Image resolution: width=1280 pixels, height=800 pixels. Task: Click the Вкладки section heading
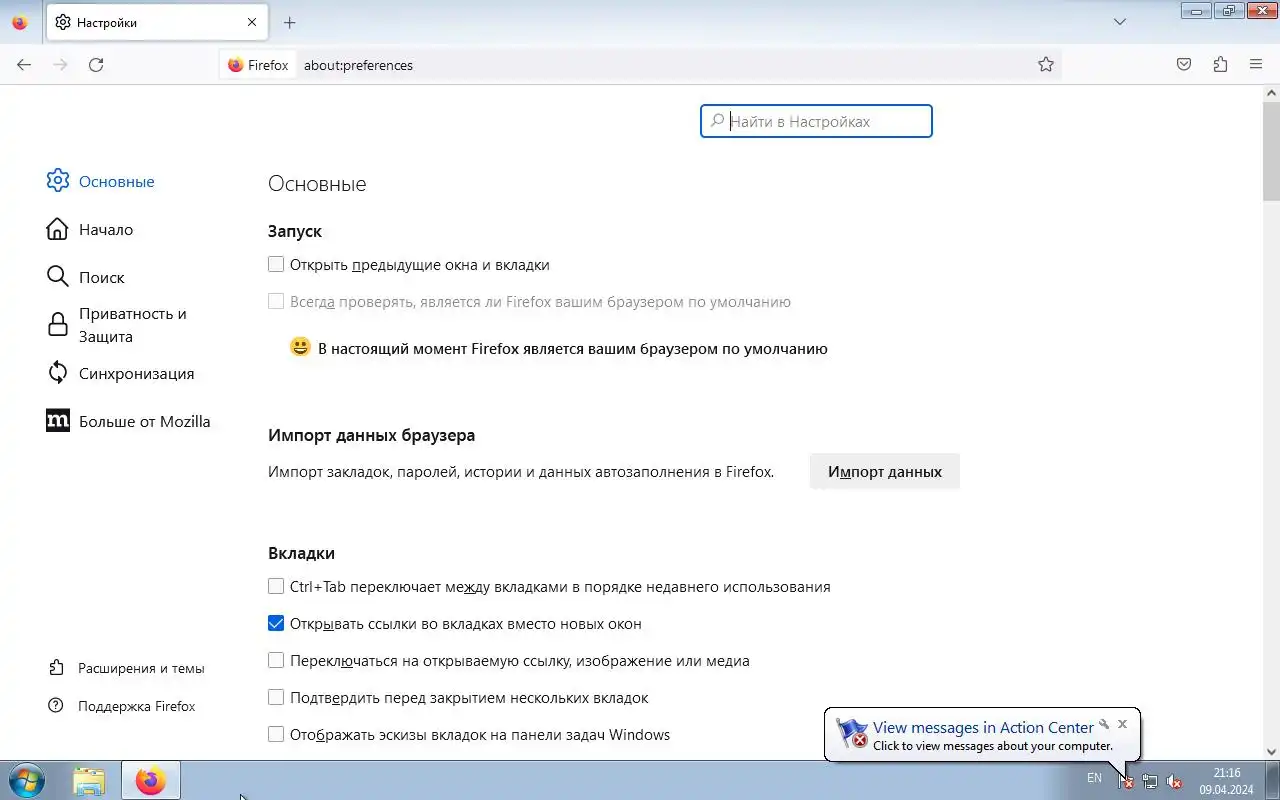(301, 553)
